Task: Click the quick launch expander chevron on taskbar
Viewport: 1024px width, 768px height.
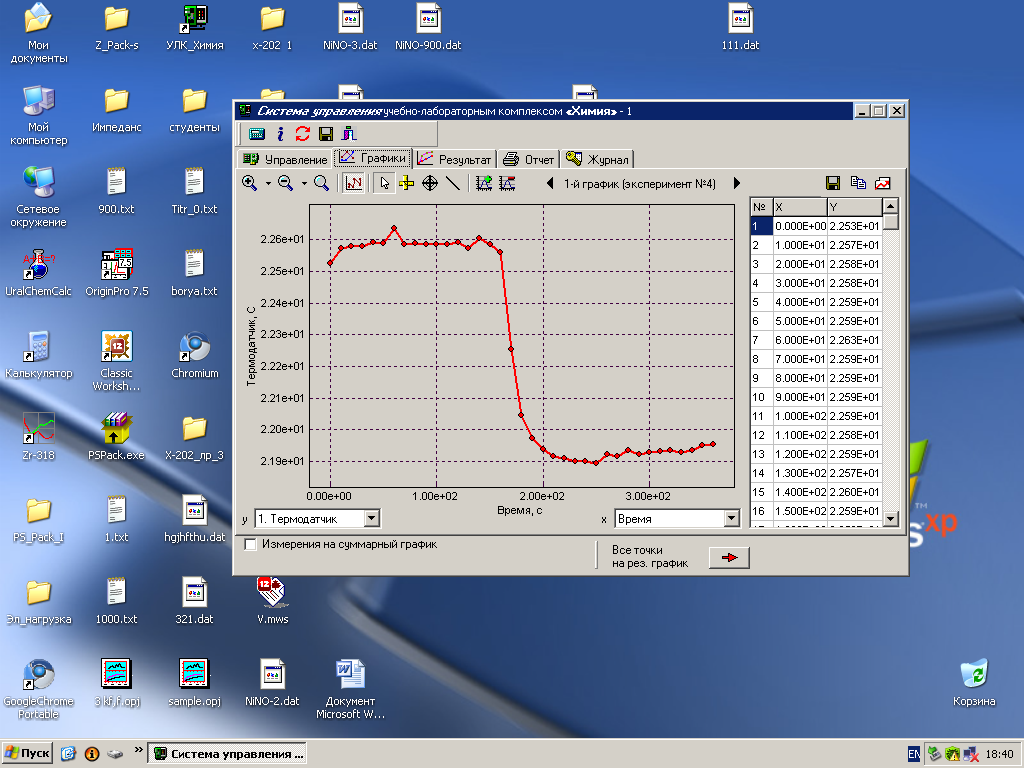Action: tap(138, 750)
